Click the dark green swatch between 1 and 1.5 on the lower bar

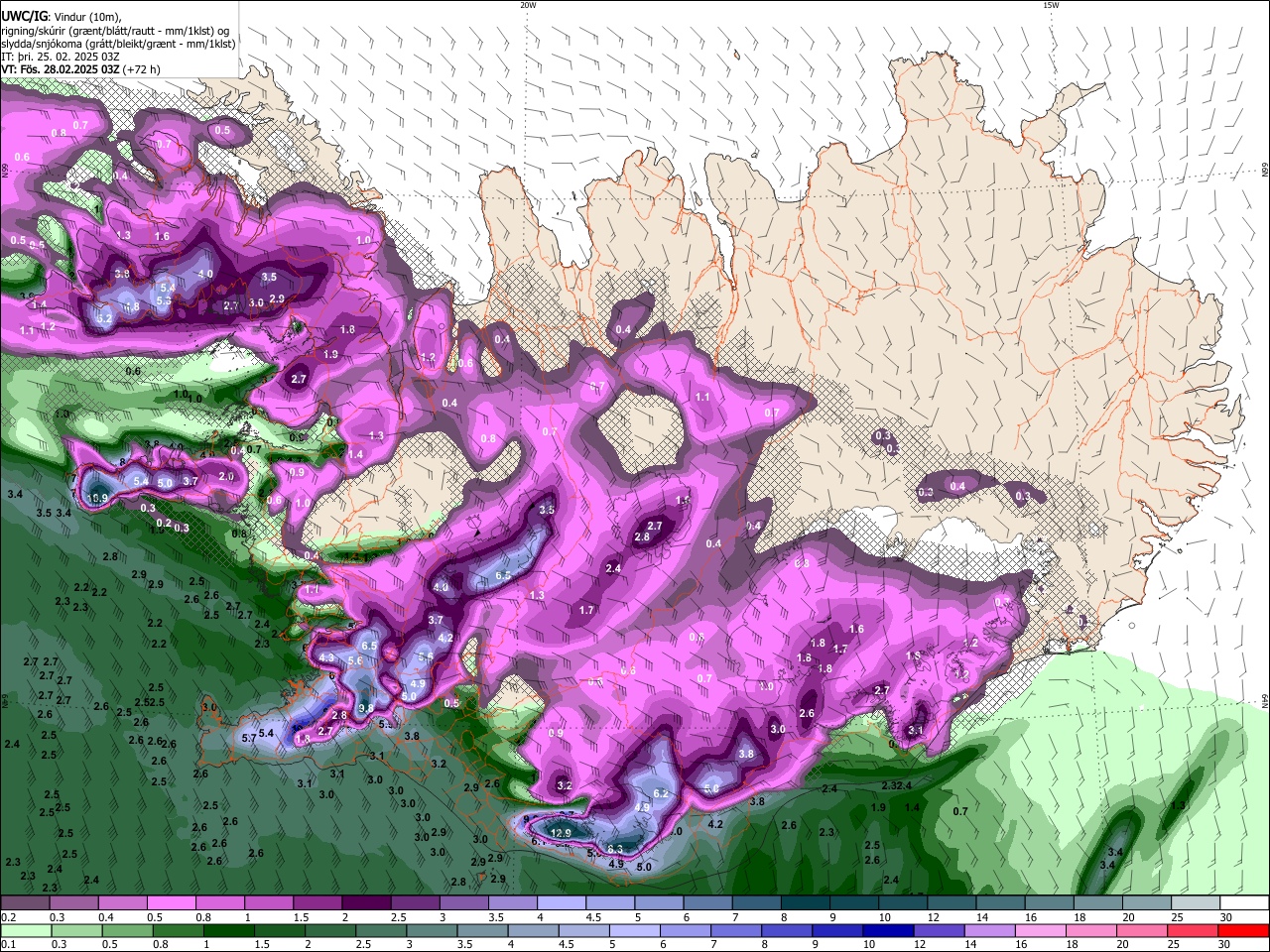coord(229,930)
